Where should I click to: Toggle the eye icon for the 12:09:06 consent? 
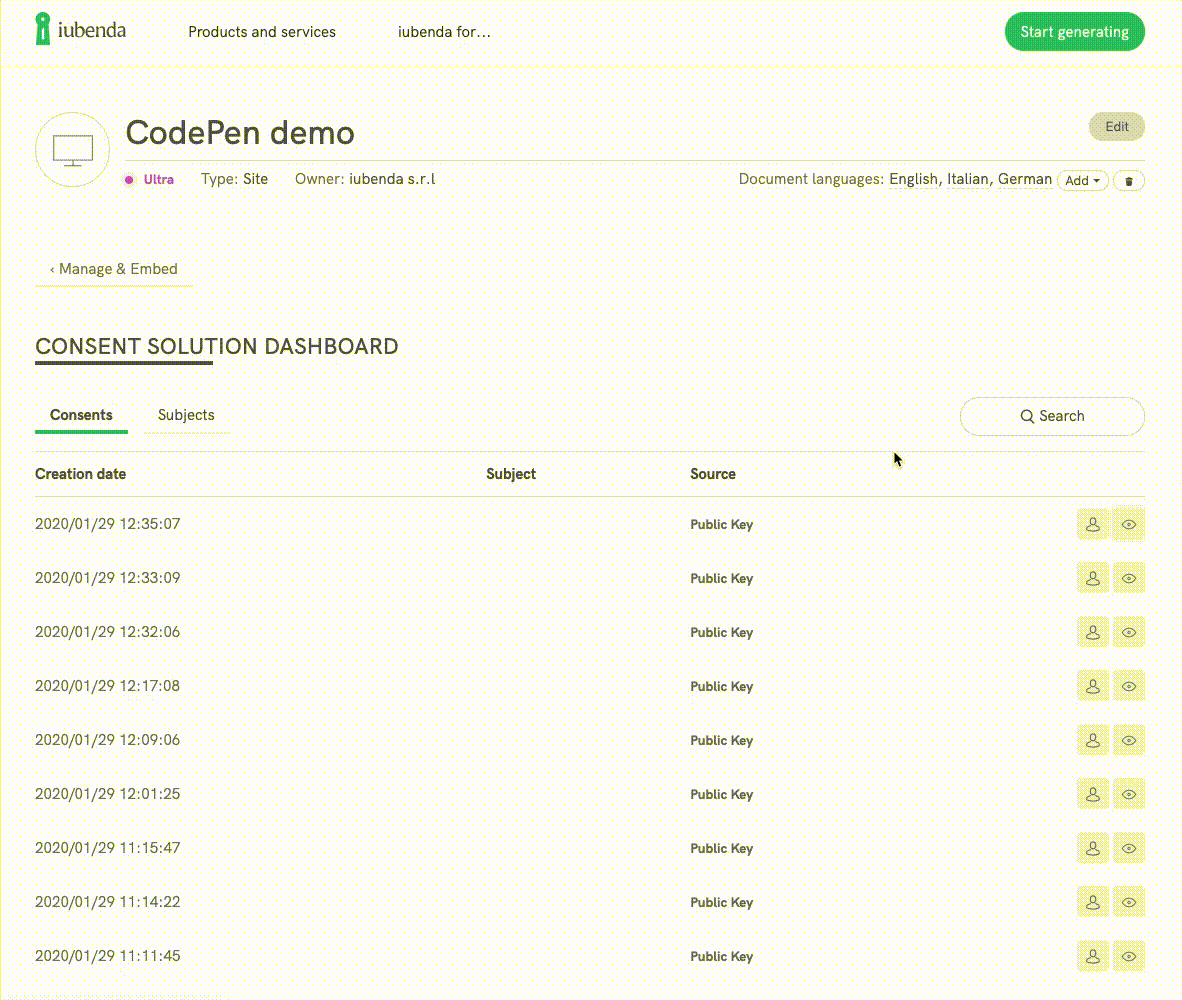coord(1129,739)
